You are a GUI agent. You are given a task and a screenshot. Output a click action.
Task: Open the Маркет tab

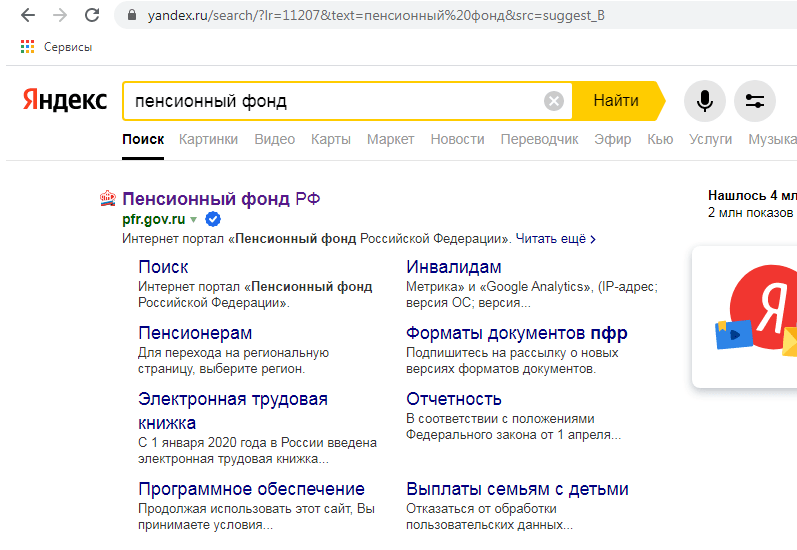click(x=390, y=139)
